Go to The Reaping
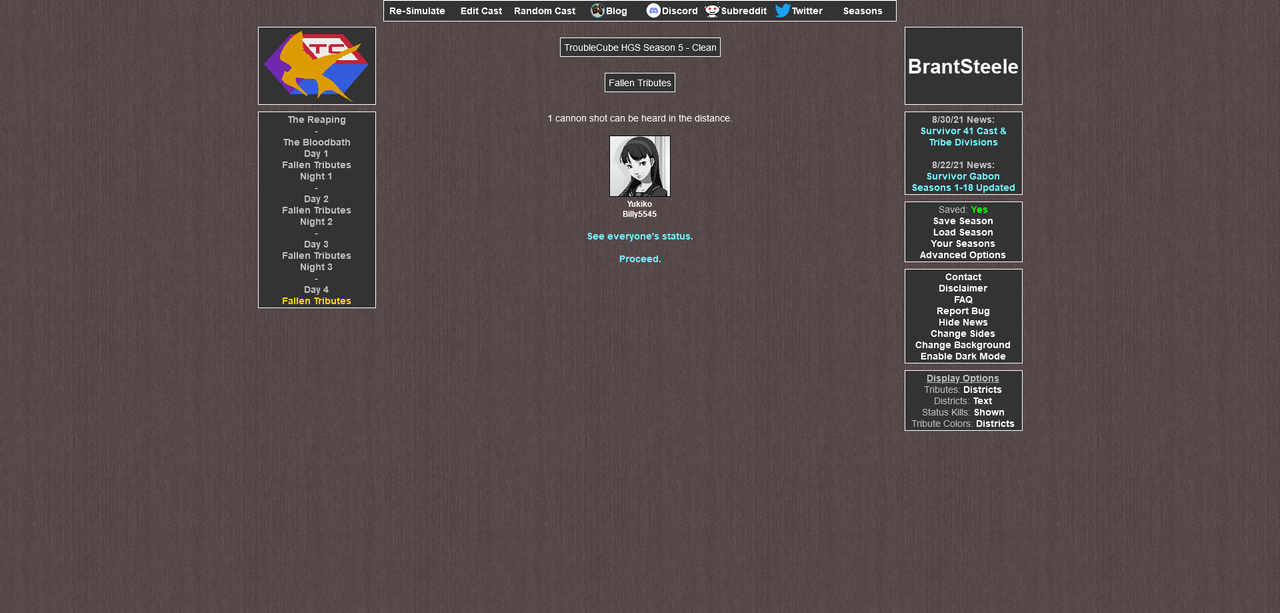Image resolution: width=1280 pixels, height=613 pixels. coord(317,120)
